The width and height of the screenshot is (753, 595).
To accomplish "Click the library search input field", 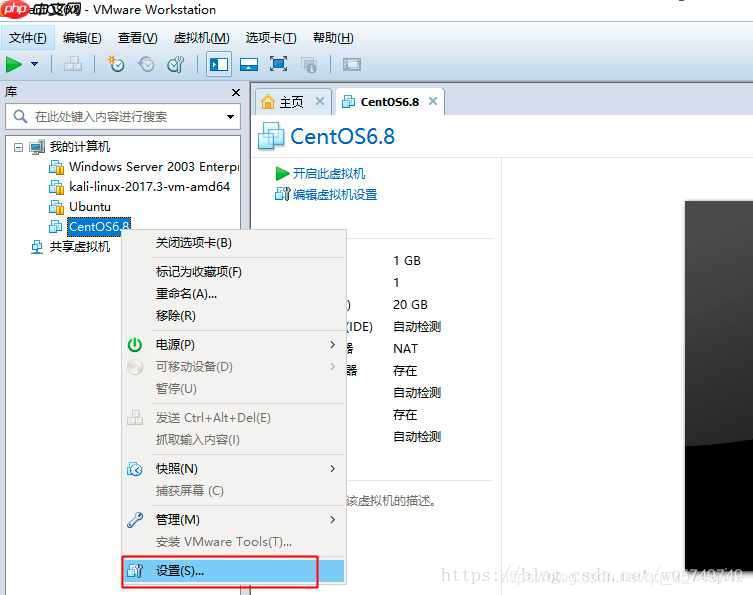I will [122, 117].
